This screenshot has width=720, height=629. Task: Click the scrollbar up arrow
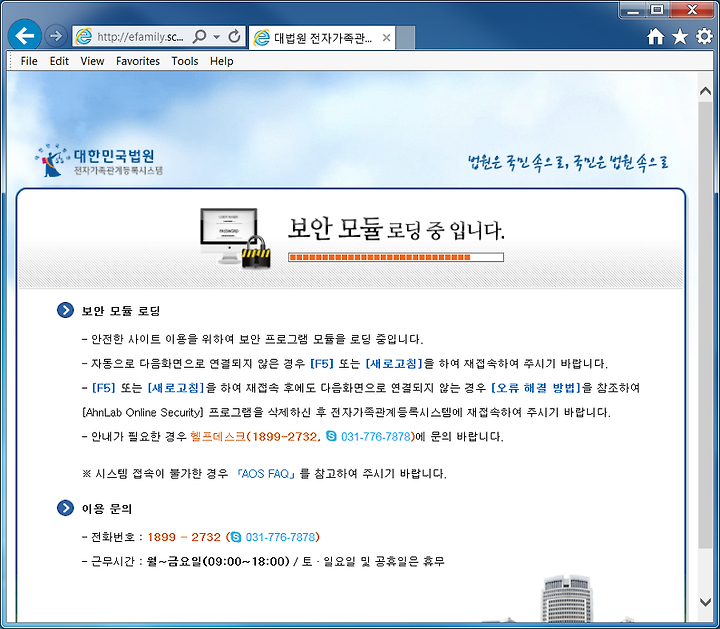[705, 91]
